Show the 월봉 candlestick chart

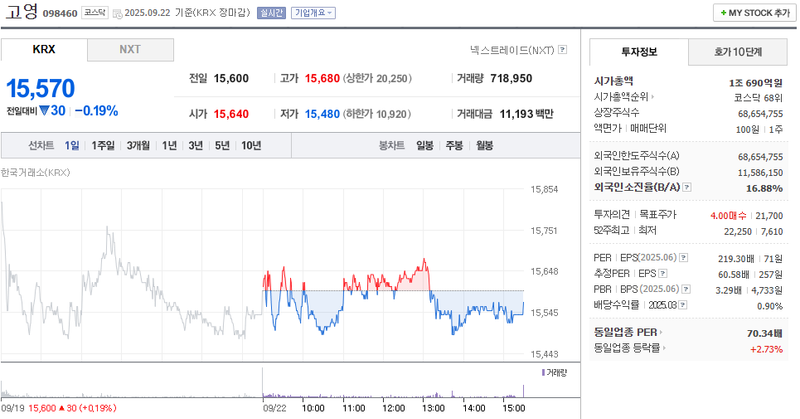coord(485,146)
